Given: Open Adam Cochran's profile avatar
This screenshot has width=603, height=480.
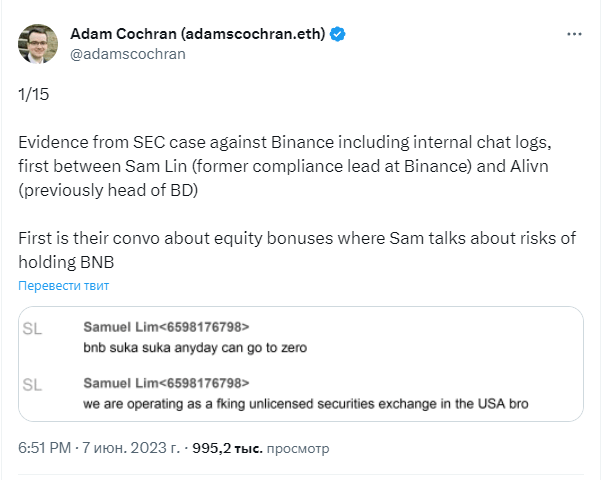Looking at the screenshot, I should click(x=38, y=43).
